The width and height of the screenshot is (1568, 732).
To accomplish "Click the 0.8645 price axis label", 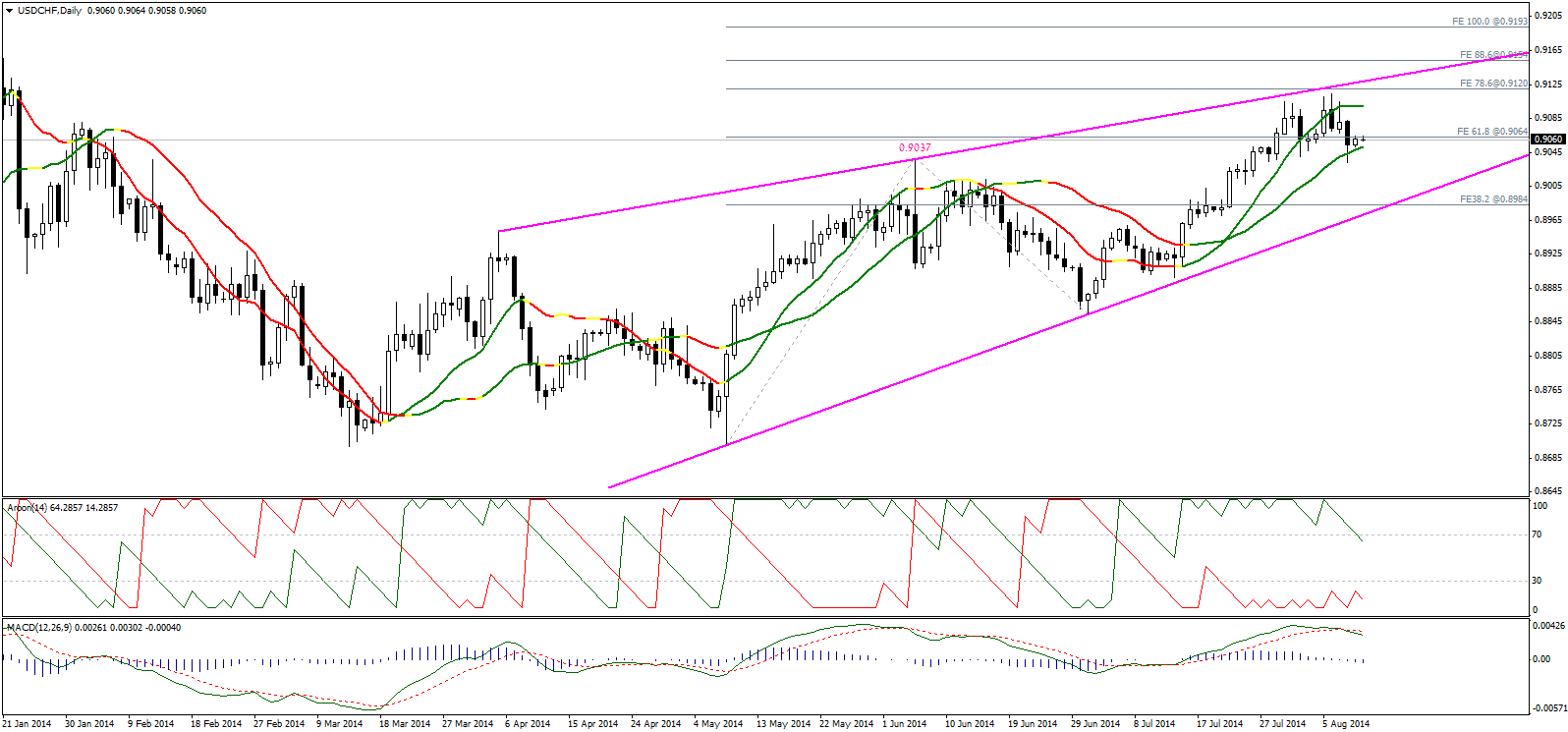I will point(1549,491).
